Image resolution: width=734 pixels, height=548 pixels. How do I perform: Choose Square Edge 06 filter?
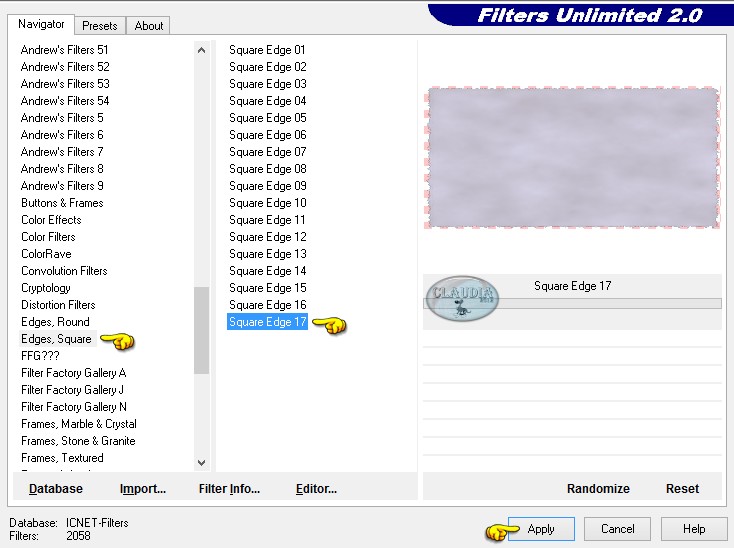[268, 135]
